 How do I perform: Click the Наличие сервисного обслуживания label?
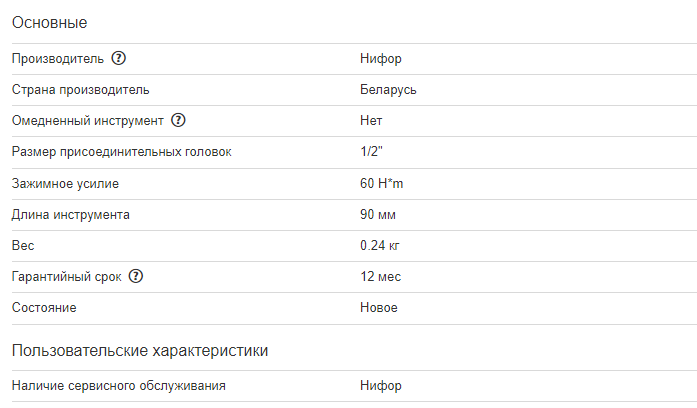pyautogui.click(x=118, y=385)
